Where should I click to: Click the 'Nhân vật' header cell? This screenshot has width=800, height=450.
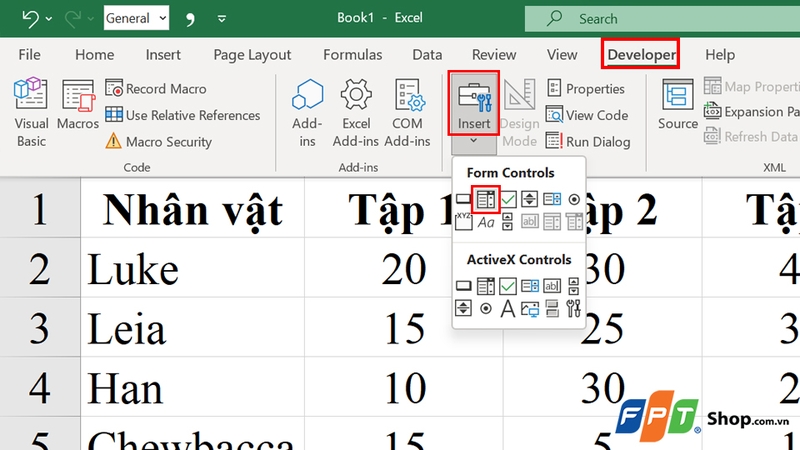192,209
